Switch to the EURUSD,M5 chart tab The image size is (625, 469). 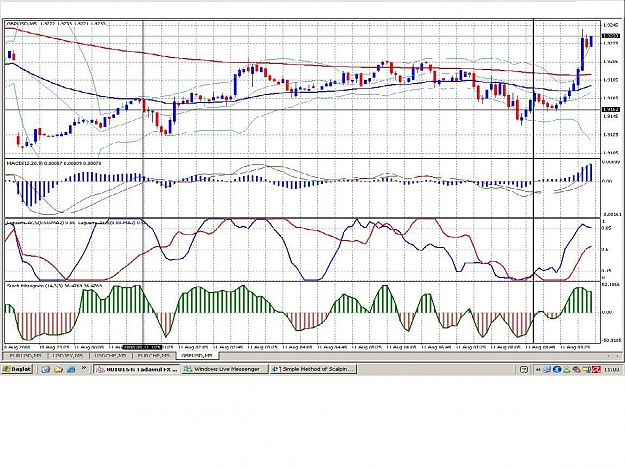pyautogui.click(x=26, y=355)
